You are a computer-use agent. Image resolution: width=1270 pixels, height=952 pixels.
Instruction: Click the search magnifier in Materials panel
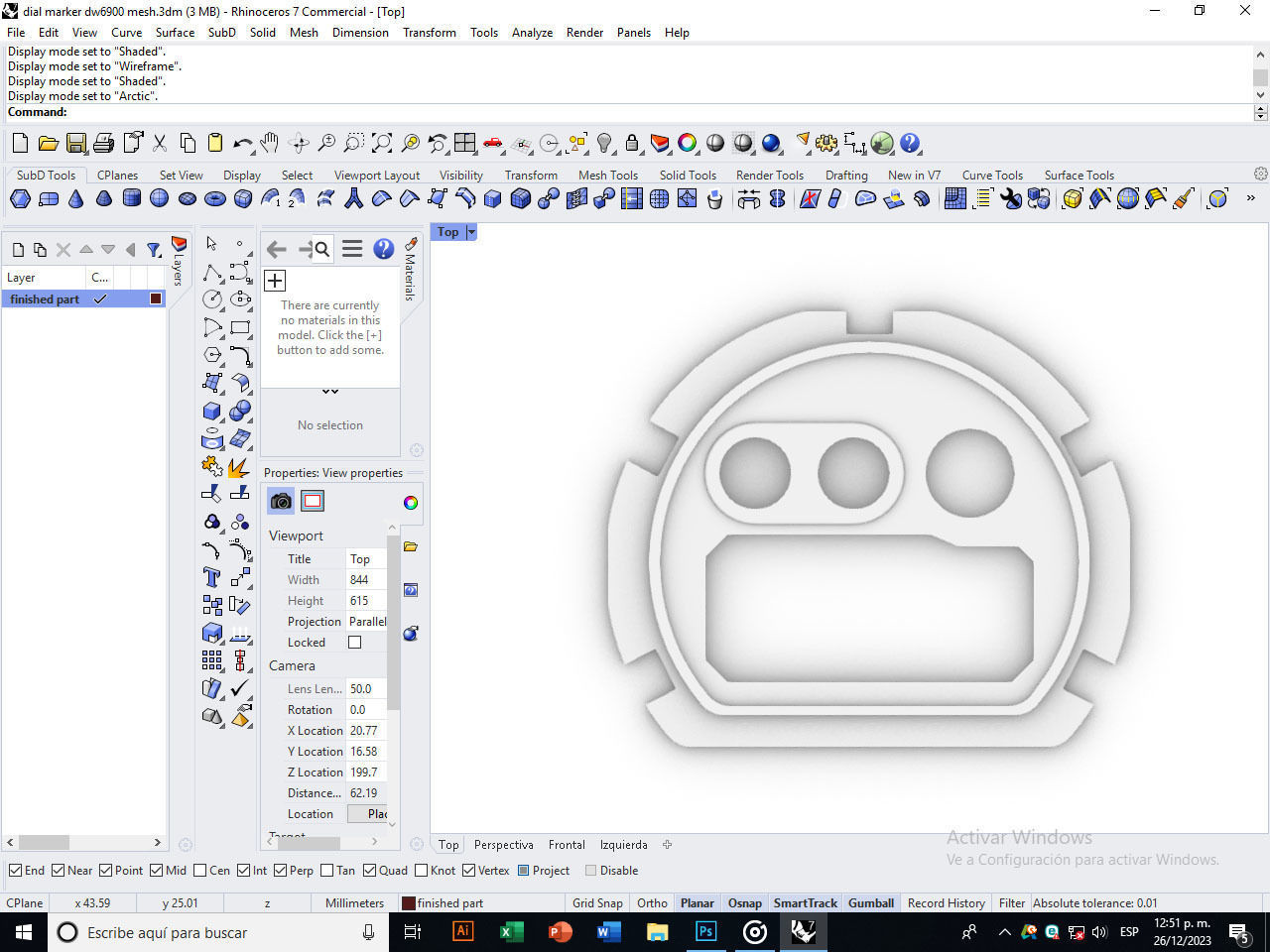pyautogui.click(x=322, y=249)
